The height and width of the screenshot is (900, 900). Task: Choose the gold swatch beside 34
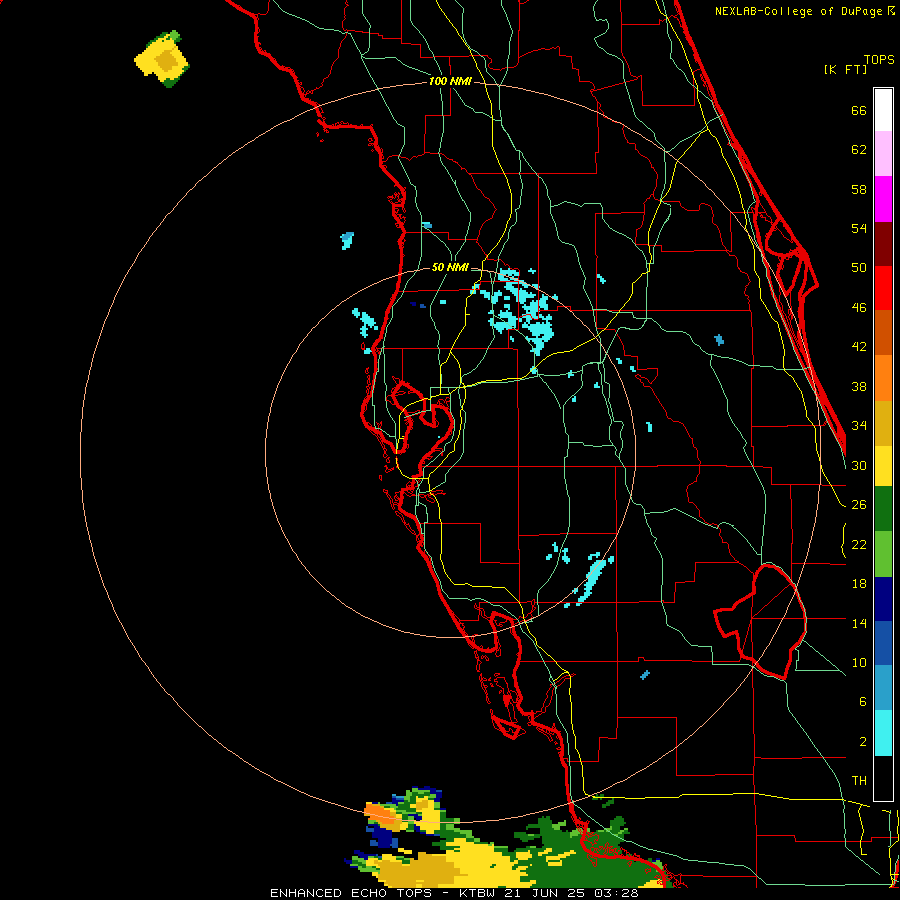tap(883, 422)
